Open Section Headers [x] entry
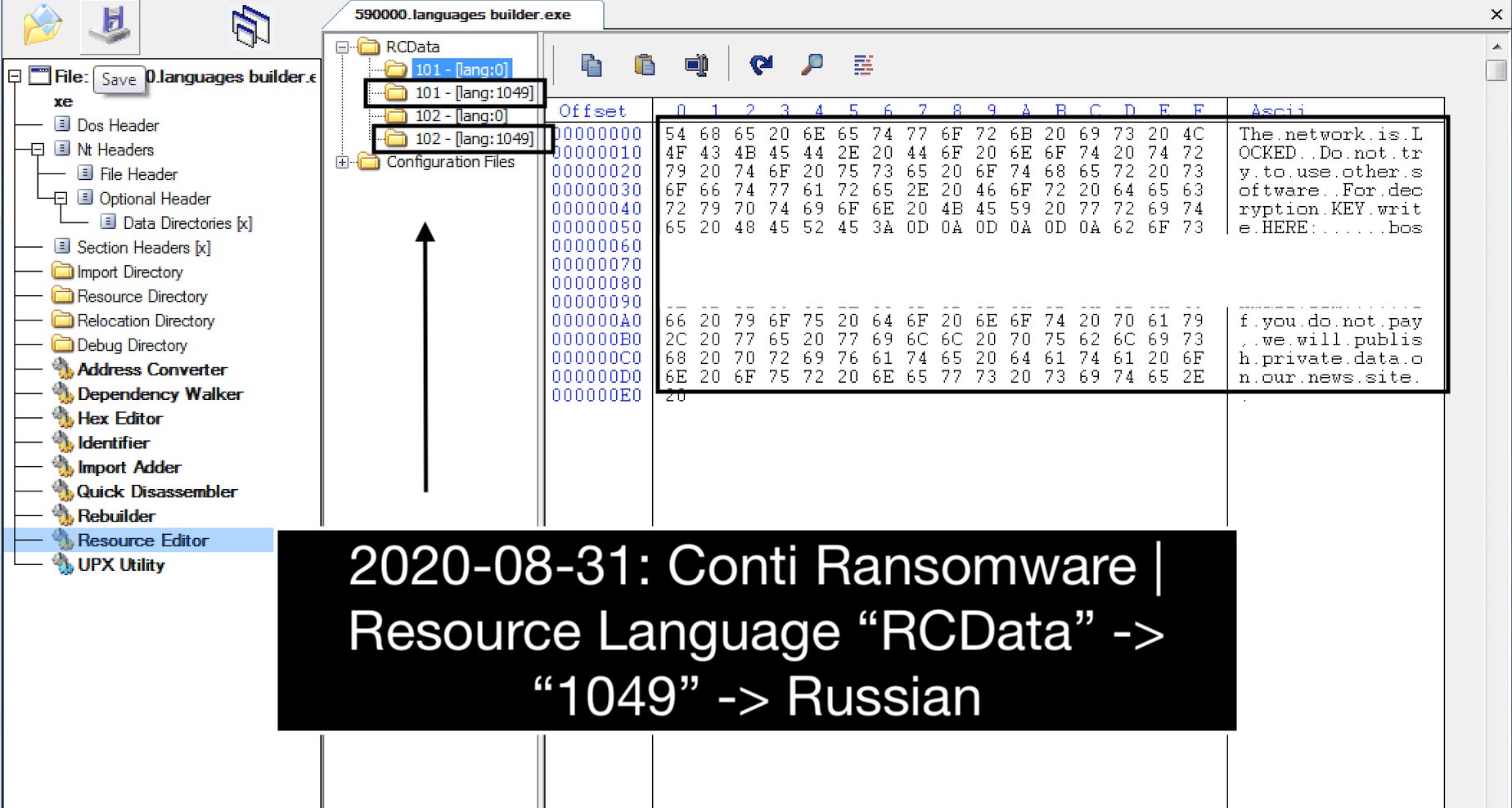This screenshot has height=808, width=1512. point(143,248)
